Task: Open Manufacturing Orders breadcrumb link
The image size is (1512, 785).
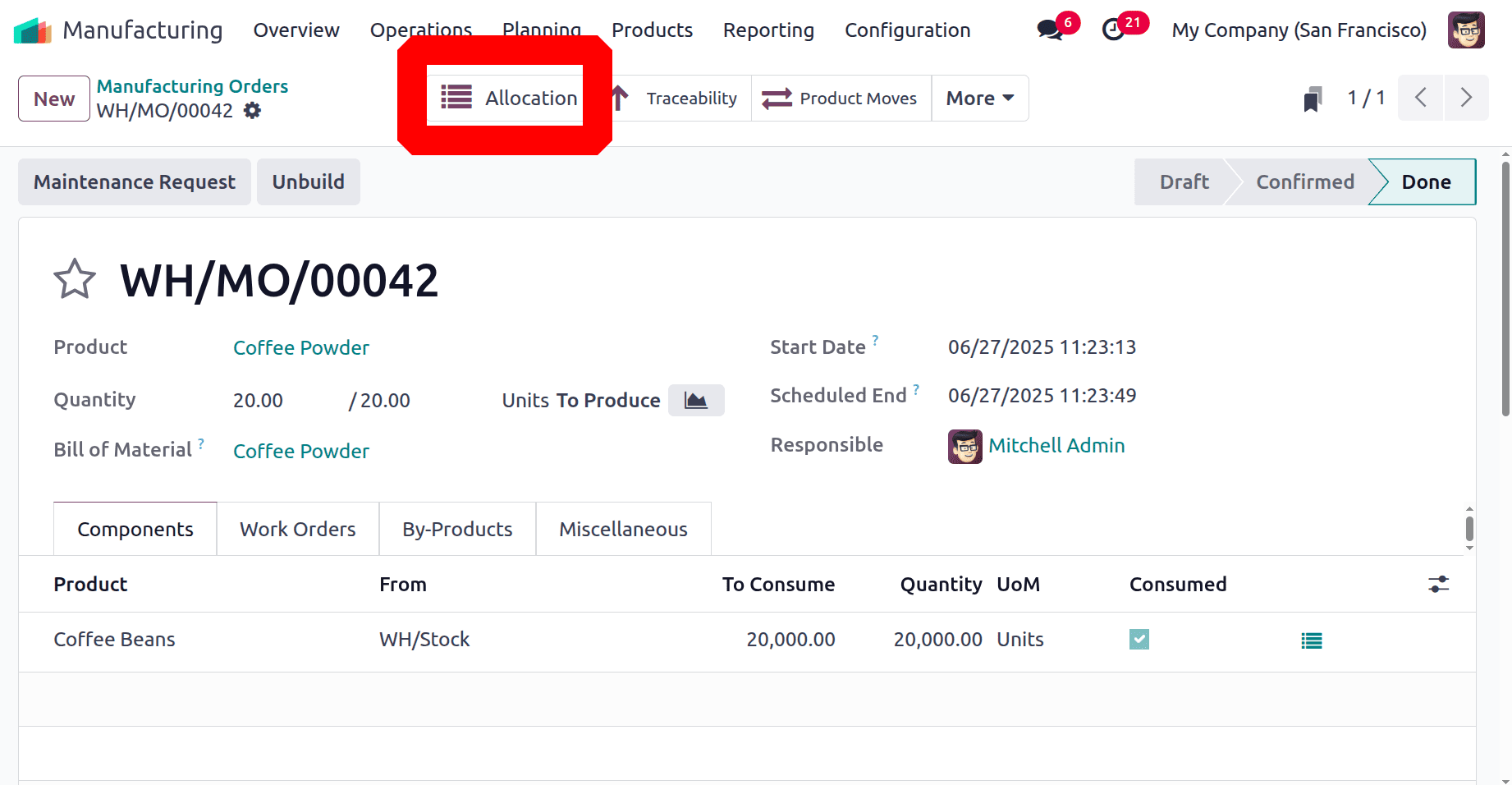Action: click(193, 86)
